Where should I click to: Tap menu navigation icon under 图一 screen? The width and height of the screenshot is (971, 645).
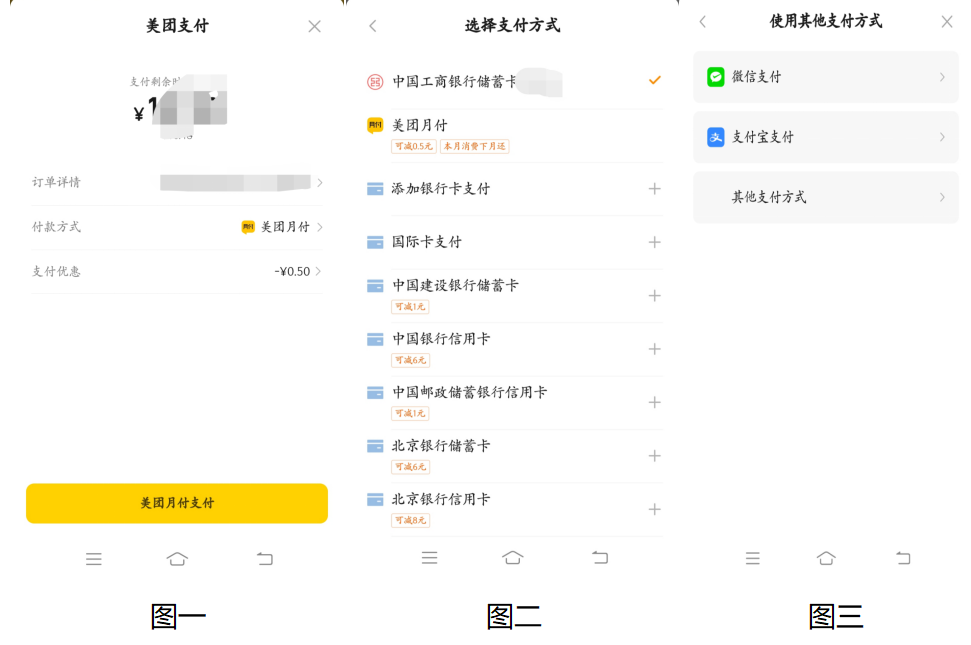(x=94, y=559)
